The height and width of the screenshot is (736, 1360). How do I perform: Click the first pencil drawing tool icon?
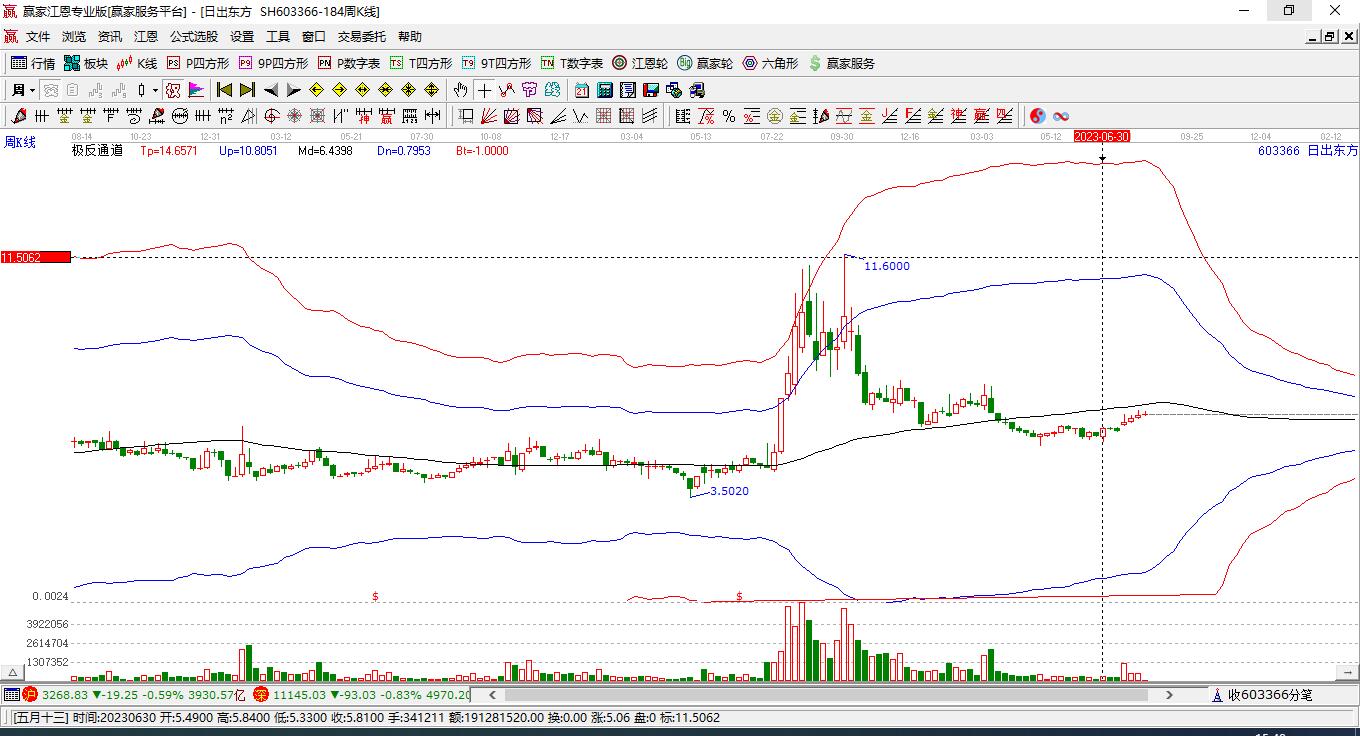pyautogui.click(x=19, y=116)
